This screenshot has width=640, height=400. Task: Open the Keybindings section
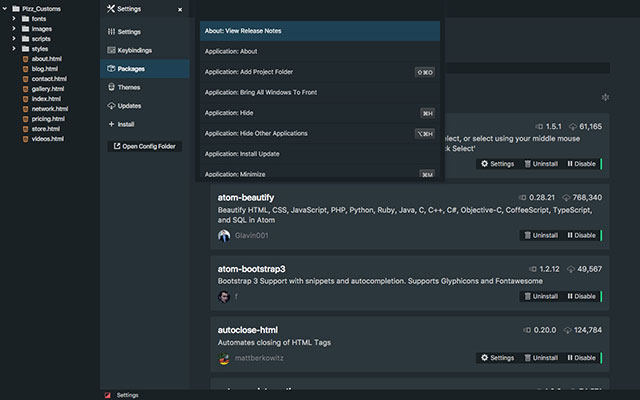coord(144,50)
